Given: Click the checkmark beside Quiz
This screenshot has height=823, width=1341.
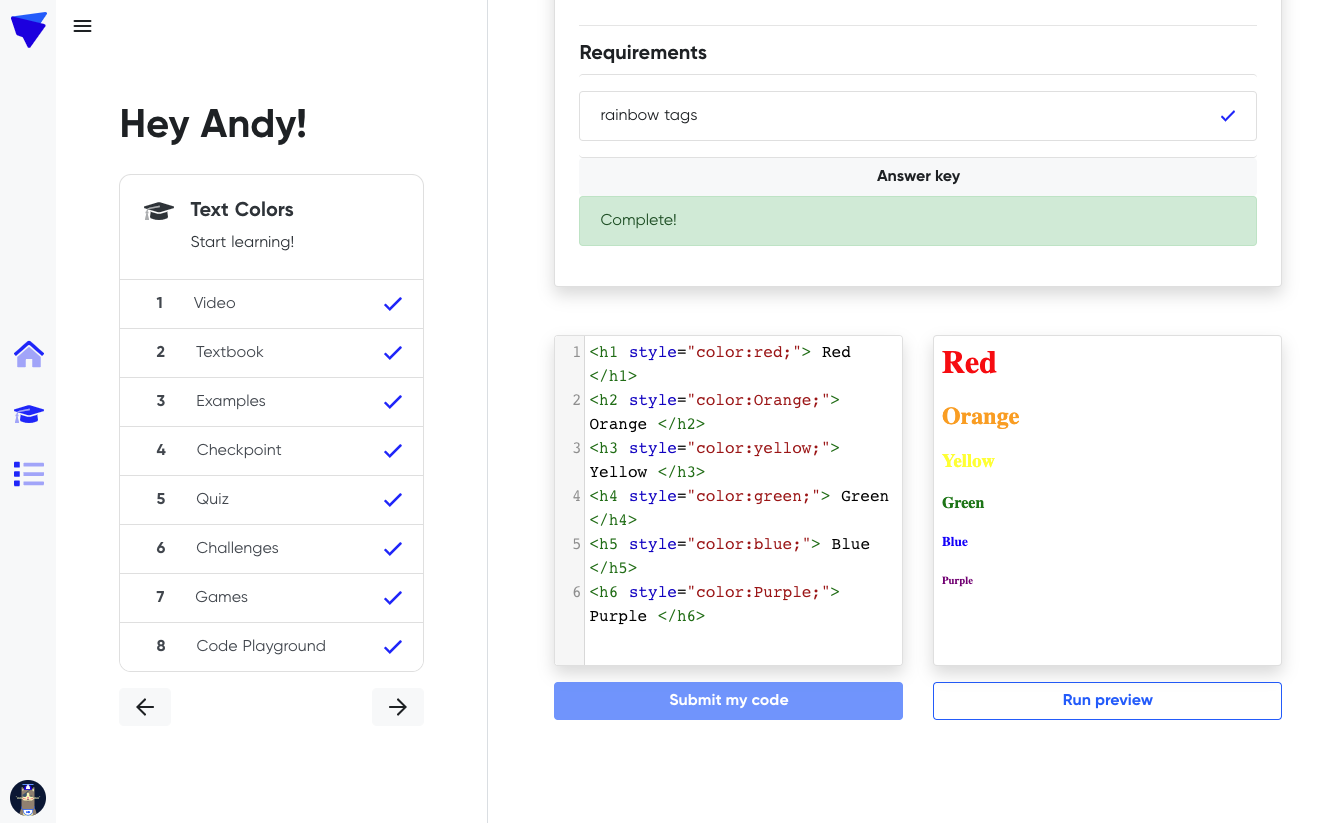Looking at the screenshot, I should pyautogui.click(x=393, y=500).
